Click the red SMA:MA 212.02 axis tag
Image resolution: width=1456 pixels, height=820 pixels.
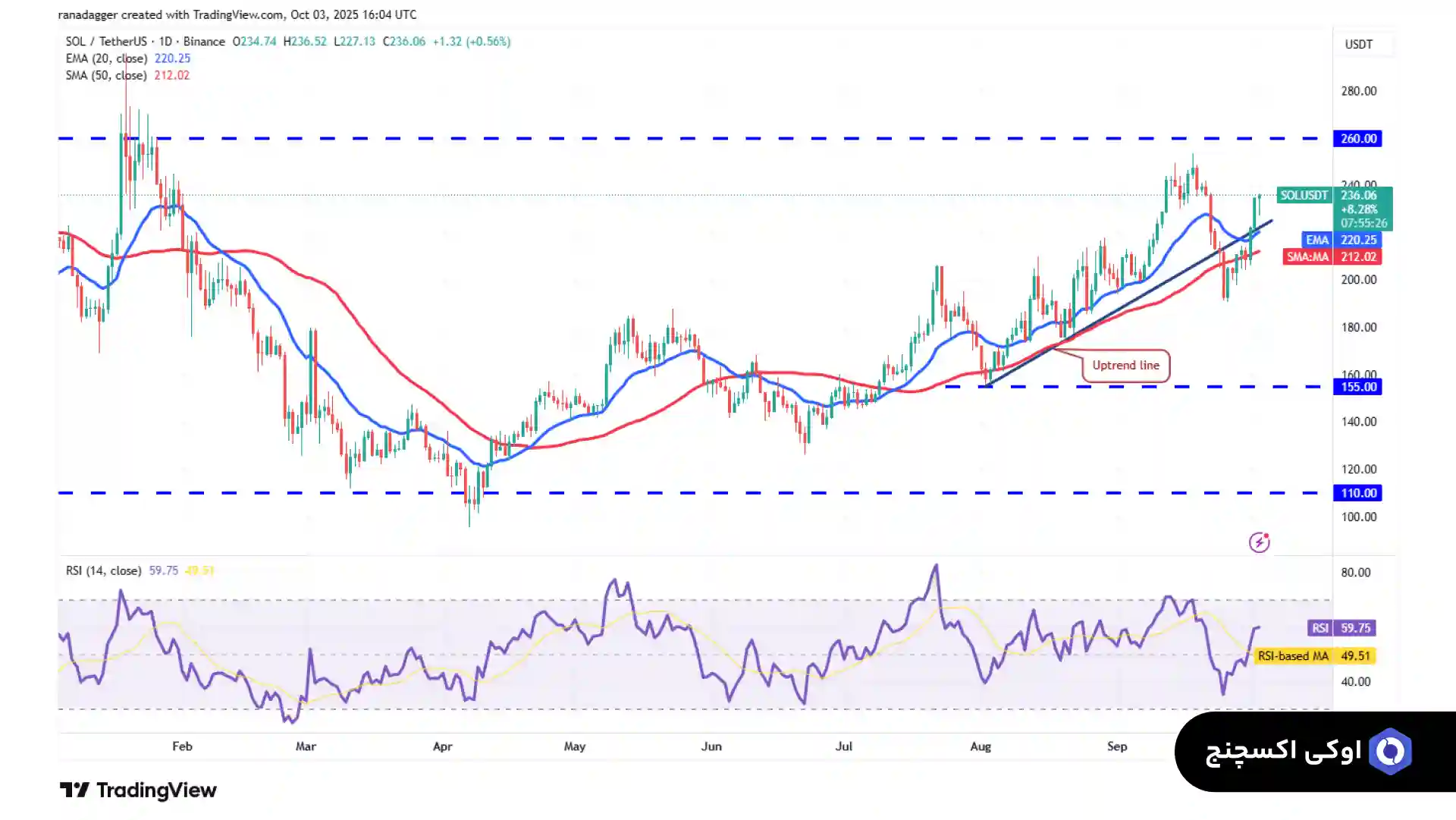pyautogui.click(x=1332, y=257)
